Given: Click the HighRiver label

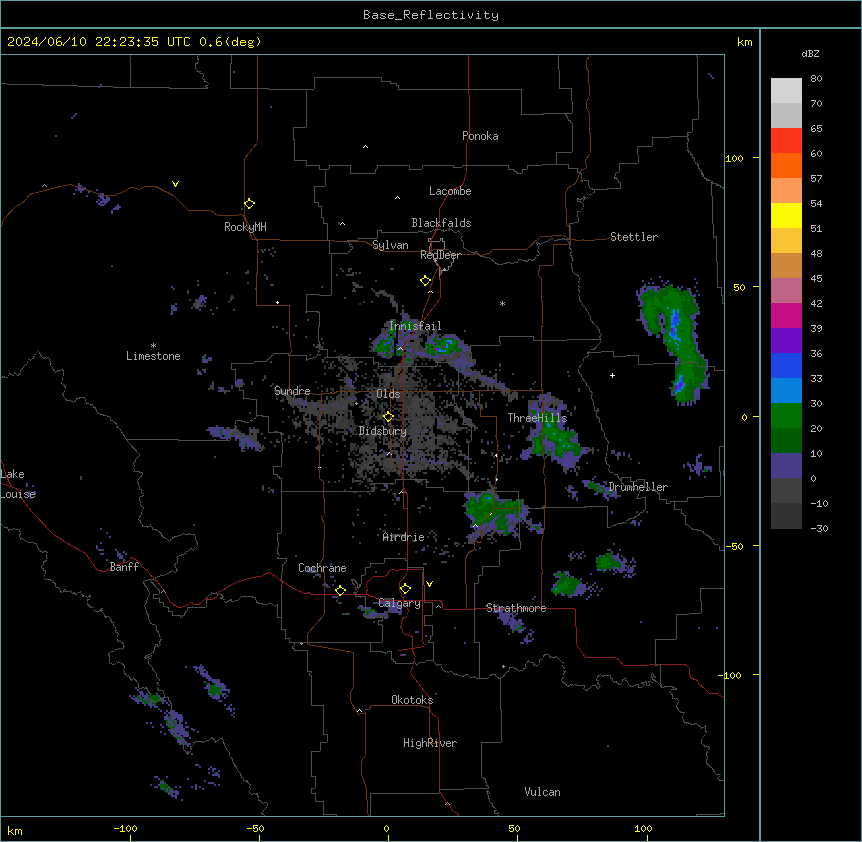Looking at the screenshot, I should pyautogui.click(x=430, y=743).
